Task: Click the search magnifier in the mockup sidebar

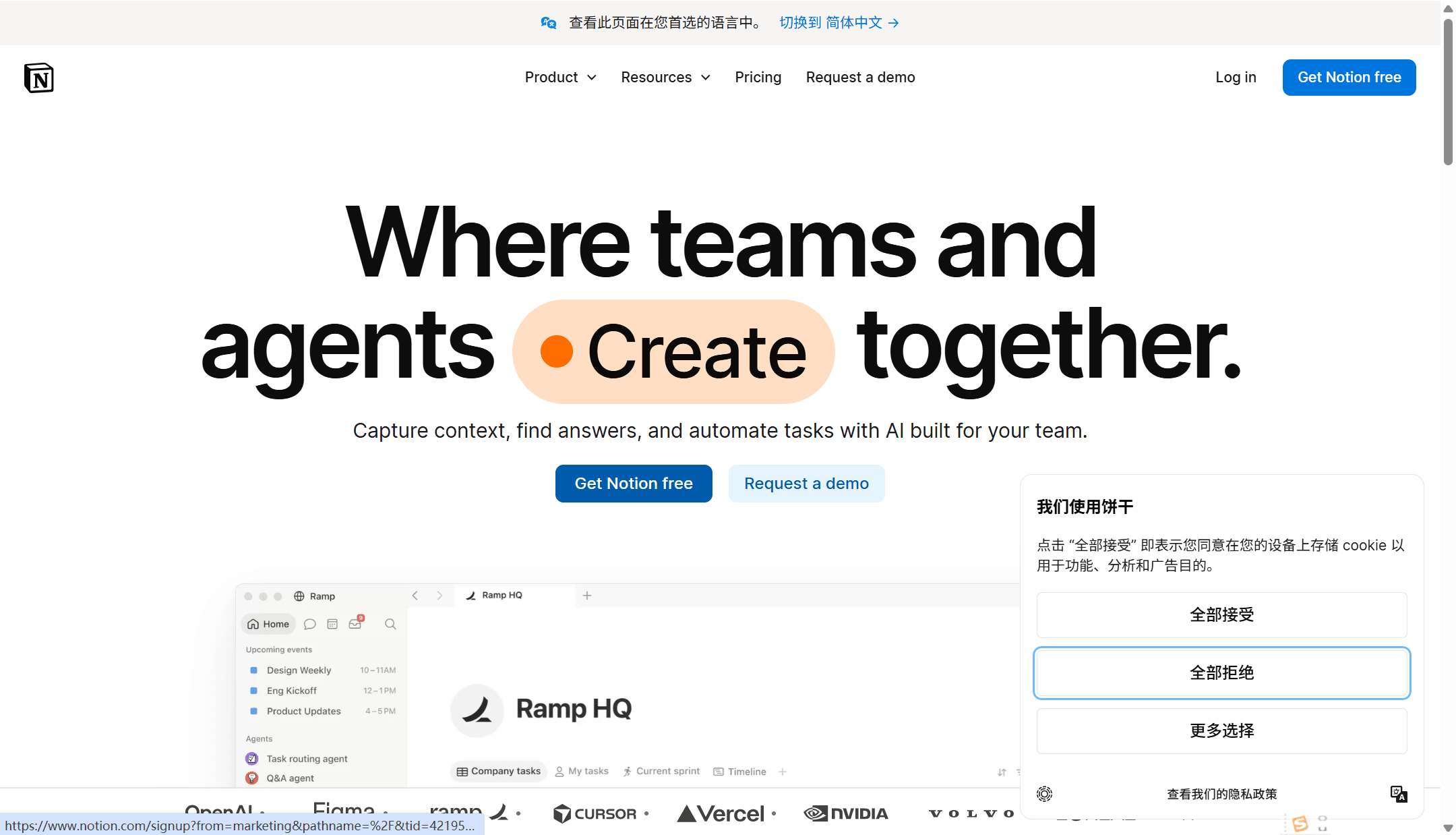Action: [x=390, y=624]
